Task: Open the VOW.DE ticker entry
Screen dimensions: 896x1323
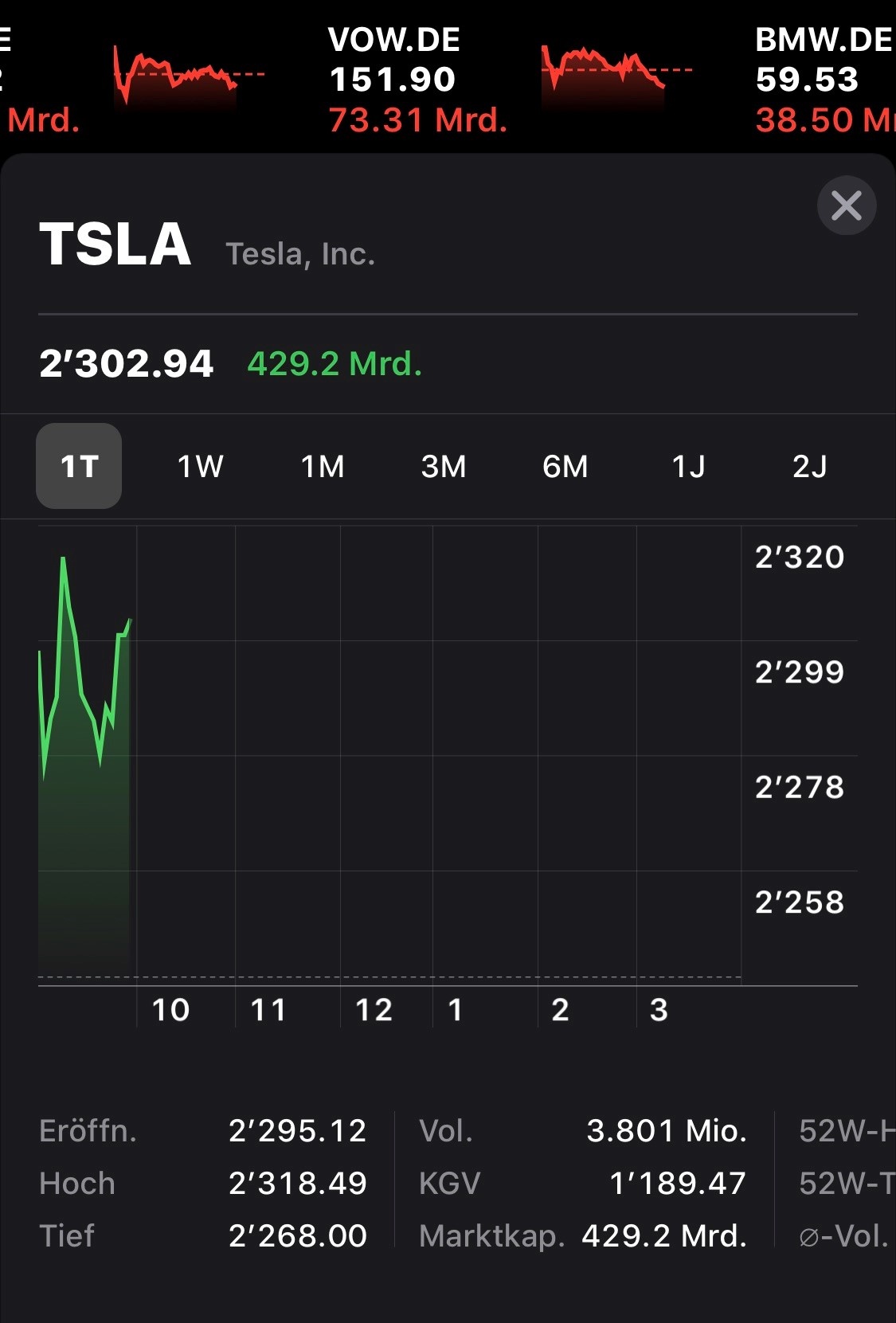Action: [417, 80]
